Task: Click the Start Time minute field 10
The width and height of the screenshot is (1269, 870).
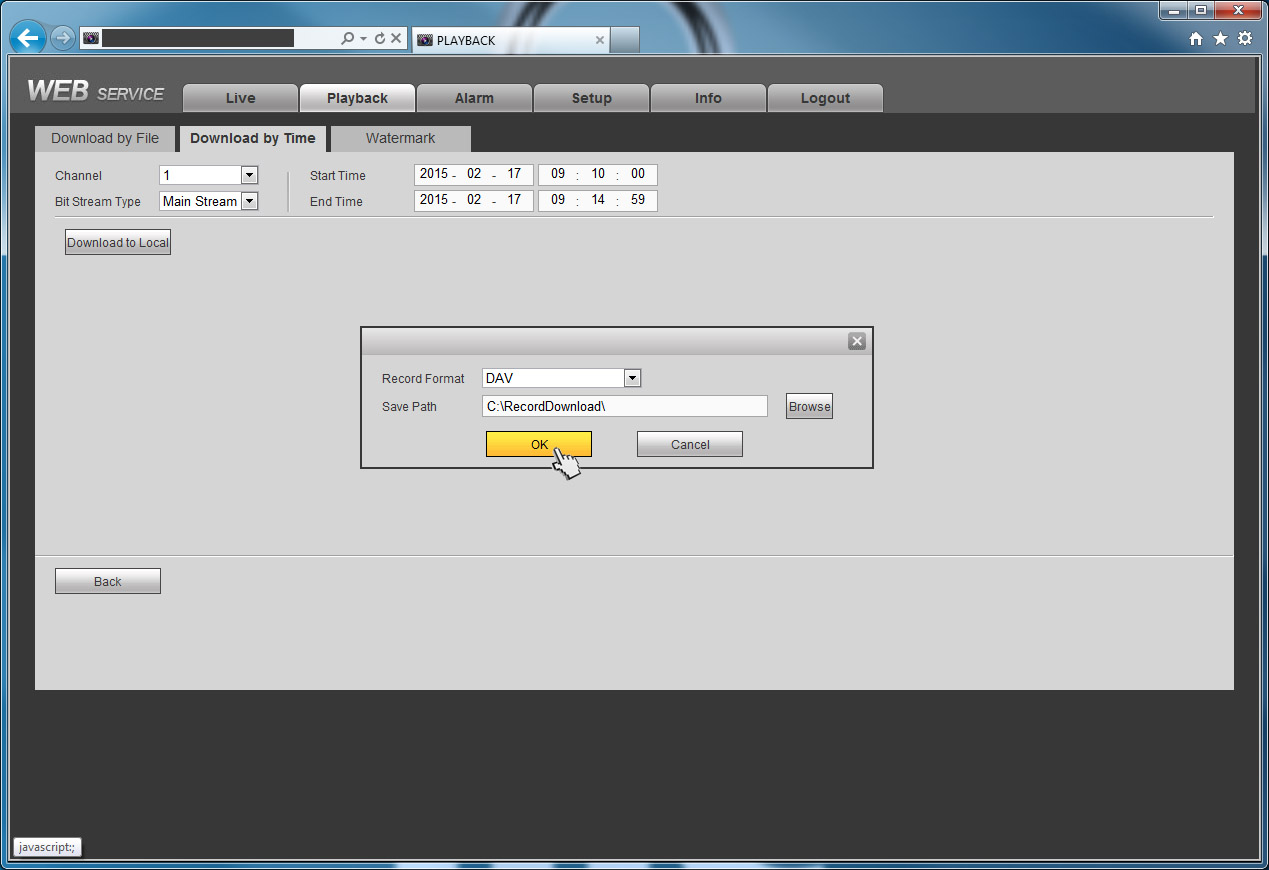Action: 598,174
